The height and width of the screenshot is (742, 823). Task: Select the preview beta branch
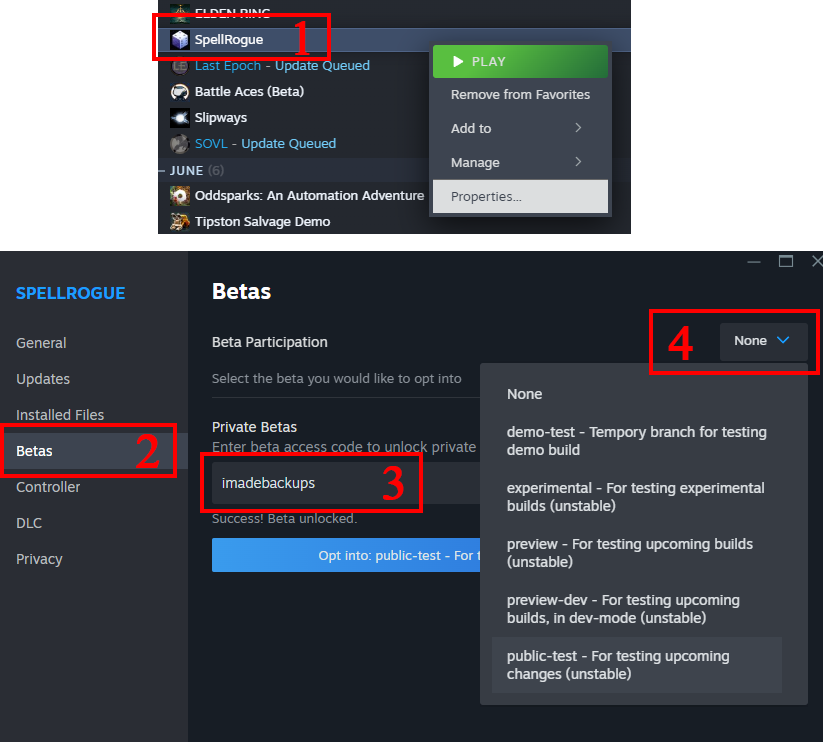pyautogui.click(x=637, y=553)
